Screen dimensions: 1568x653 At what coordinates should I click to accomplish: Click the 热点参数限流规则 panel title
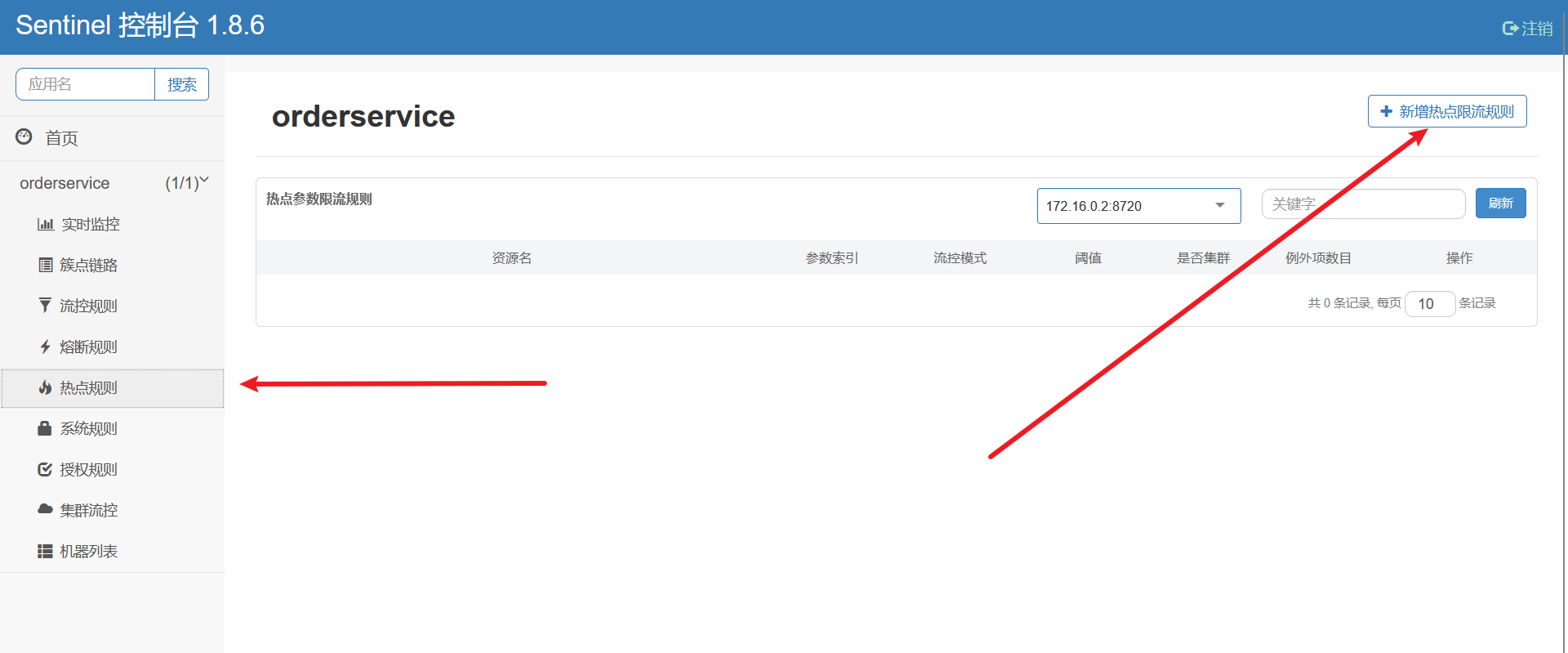point(319,199)
